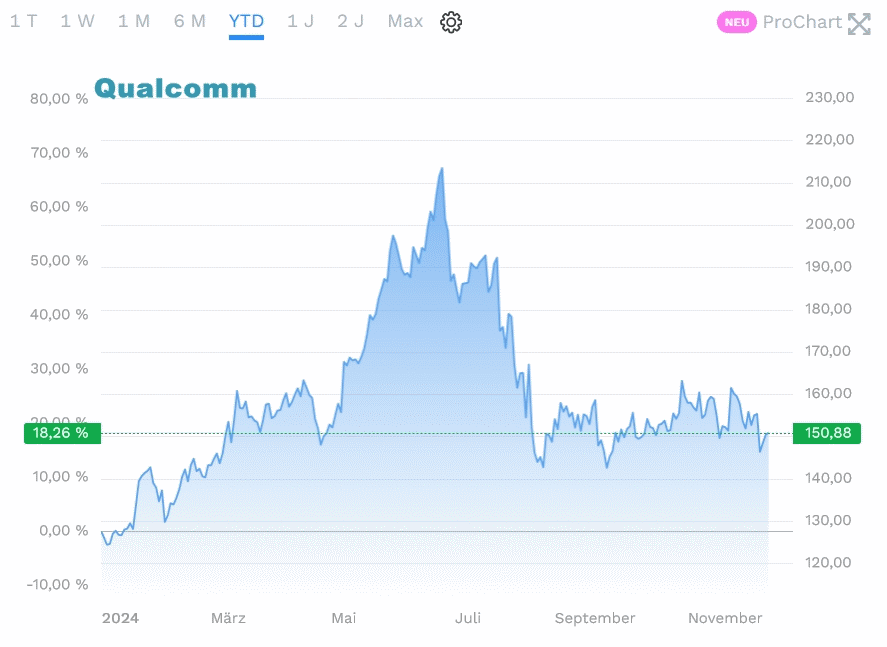Viewport: 887px width, 647px height.
Task: Switch to 1 W time range
Action: [x=77, y=21]
